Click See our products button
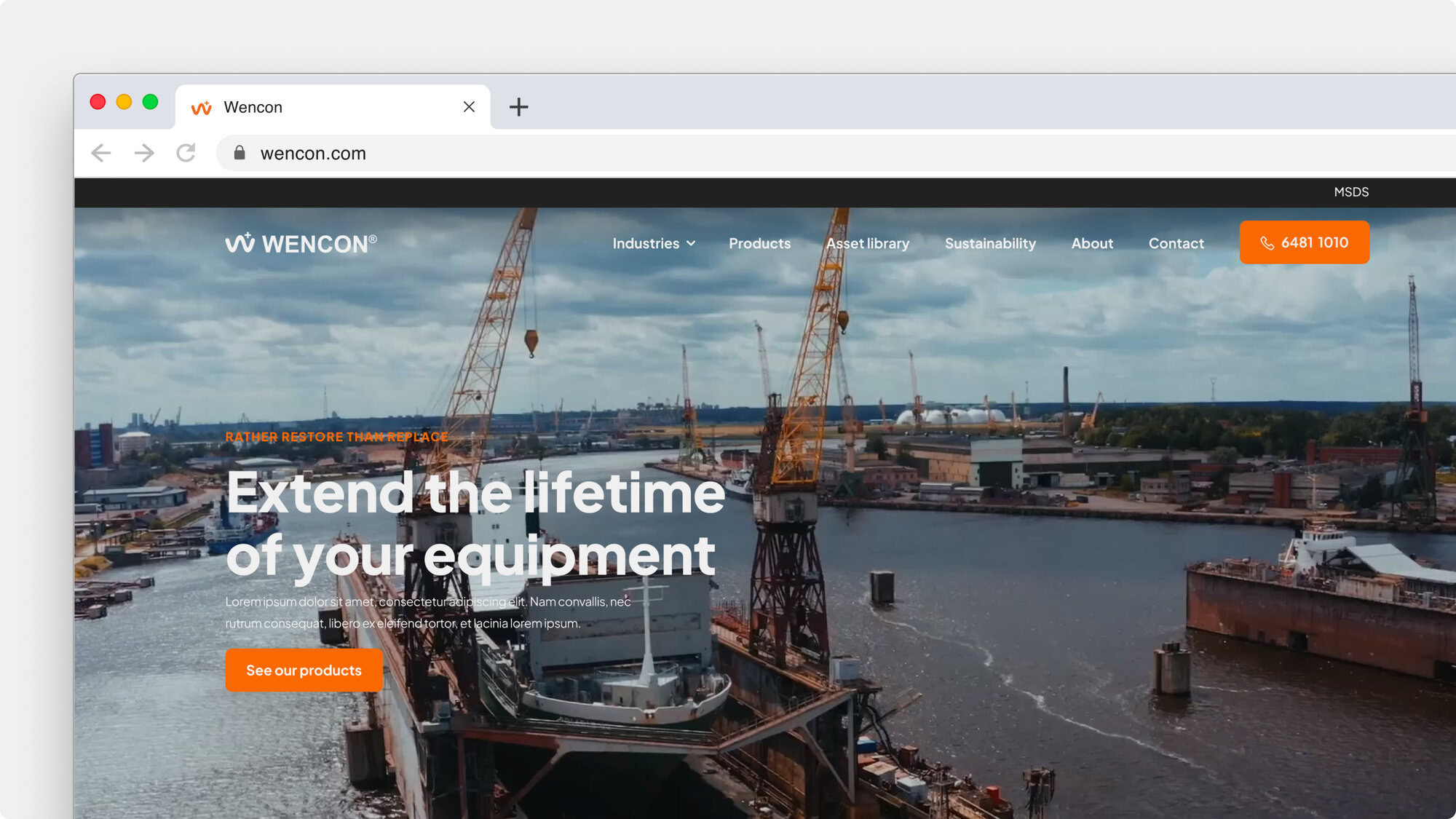The image size is (1456, 819). pyautogui.click(x=304, y=670)
